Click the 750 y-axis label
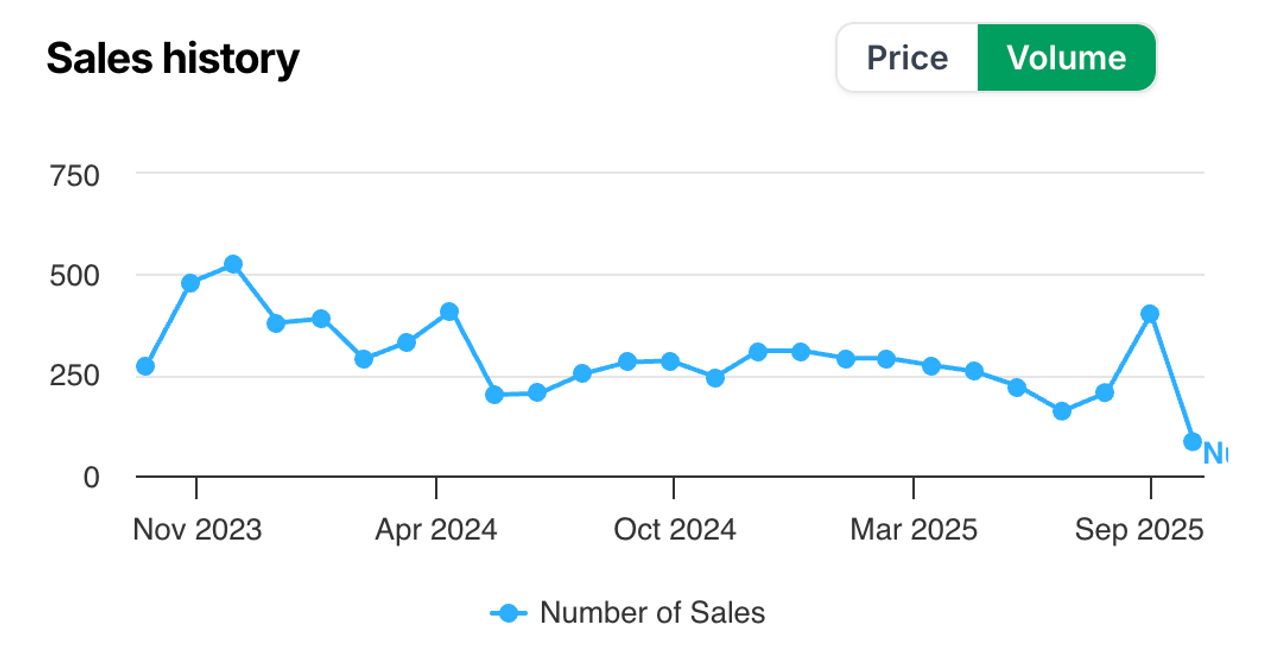Image resolution: width=1280 pixels, height=663 pixels. pyautogui.click(x=75, y=176)
